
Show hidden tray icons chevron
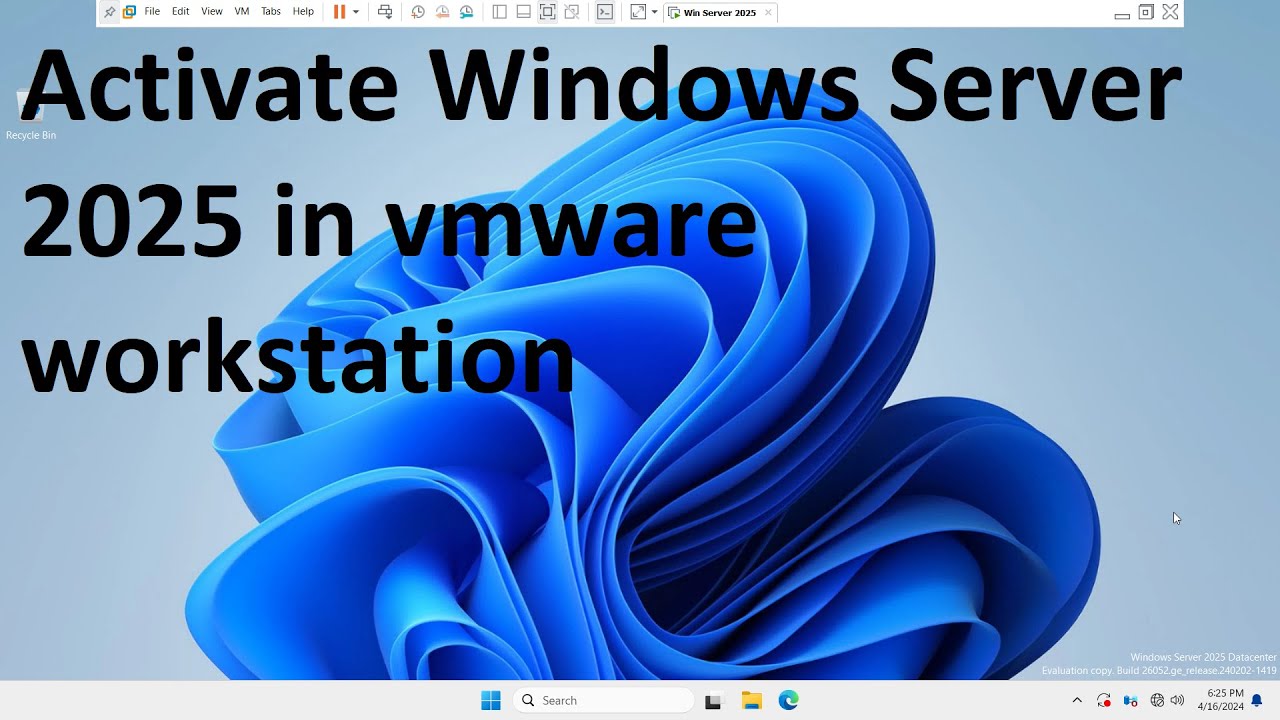pos(1077,700)
